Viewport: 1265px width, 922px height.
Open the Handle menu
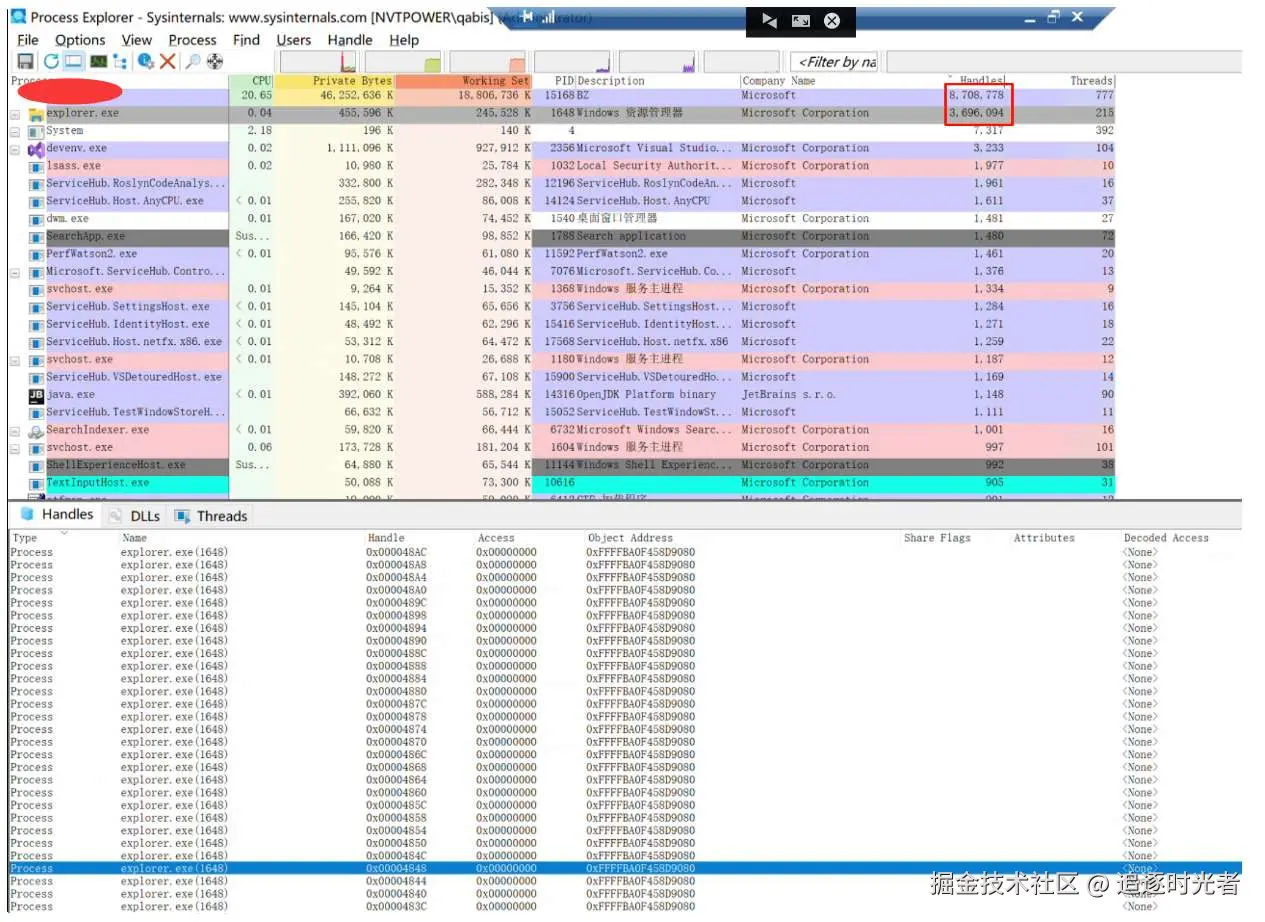coord(350,40)
